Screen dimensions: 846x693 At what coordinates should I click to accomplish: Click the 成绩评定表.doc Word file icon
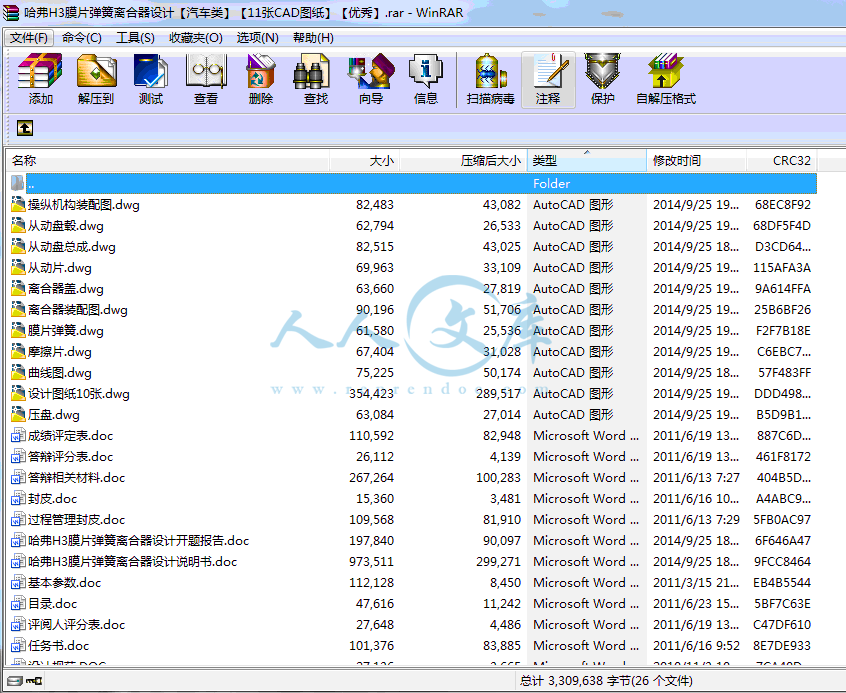tap(18, 436)
